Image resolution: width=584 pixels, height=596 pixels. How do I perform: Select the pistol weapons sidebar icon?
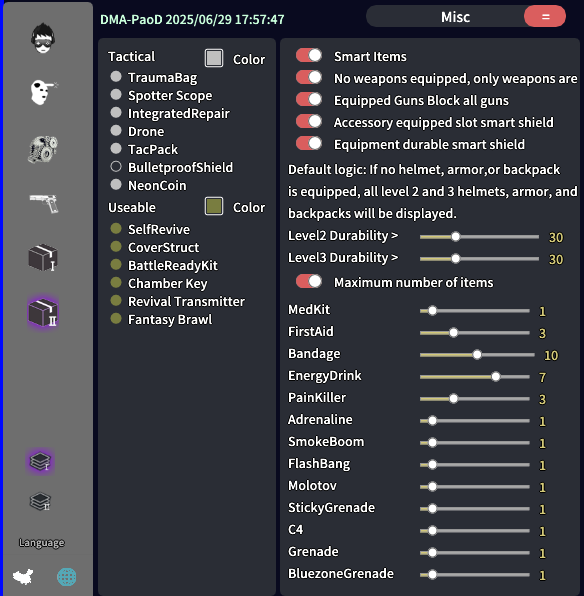[44, 203]
